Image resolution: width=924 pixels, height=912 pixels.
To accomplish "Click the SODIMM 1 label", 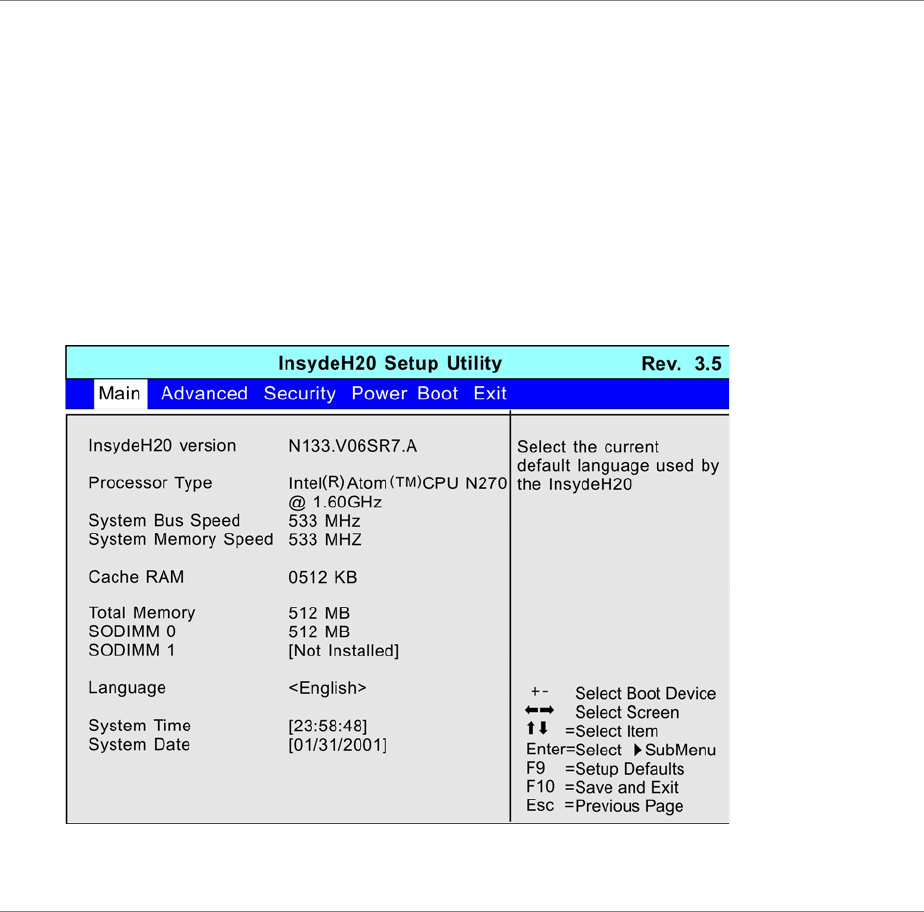I will [x=131, y=650].
